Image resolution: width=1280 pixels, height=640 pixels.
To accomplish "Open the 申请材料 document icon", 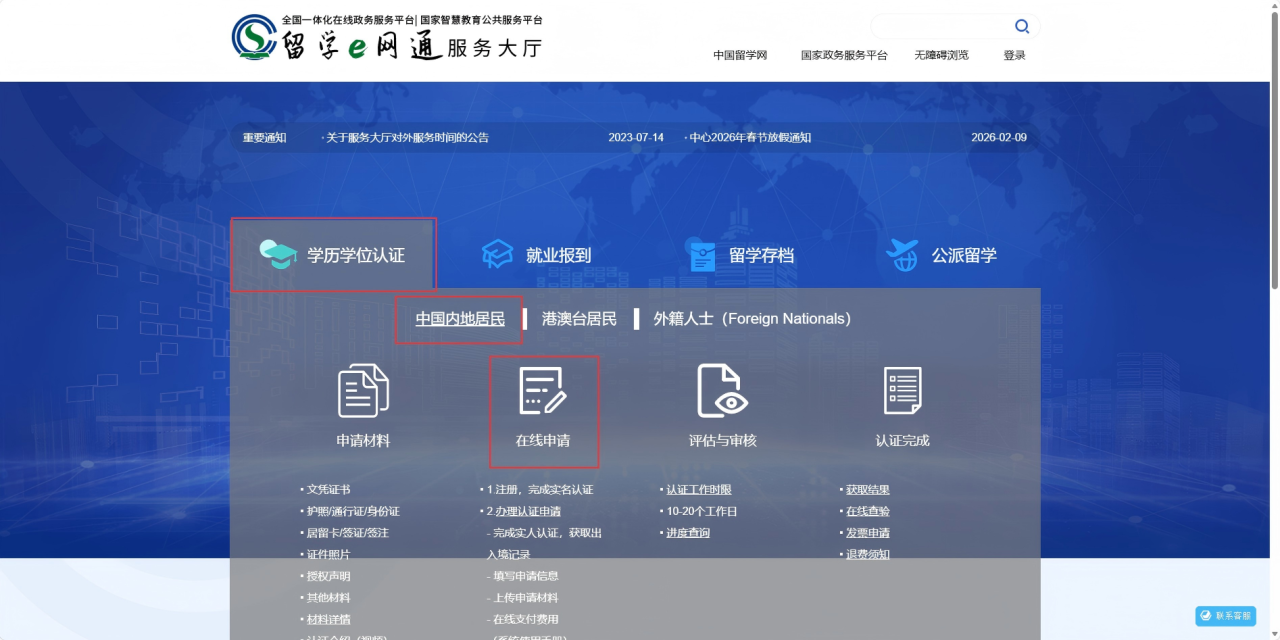I will 363,390.
